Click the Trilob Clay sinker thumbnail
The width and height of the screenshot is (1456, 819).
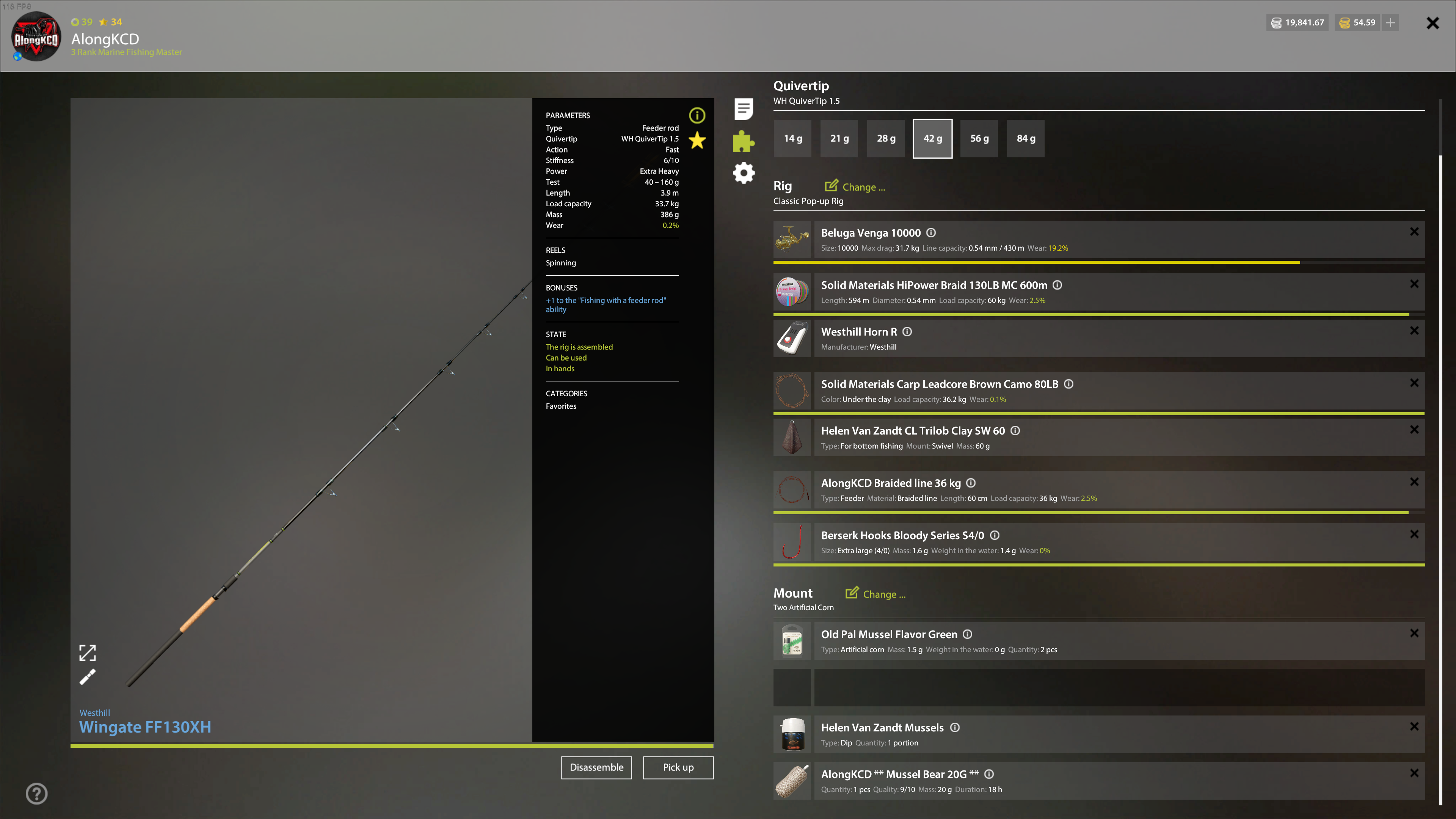click(x=792, y=438)
